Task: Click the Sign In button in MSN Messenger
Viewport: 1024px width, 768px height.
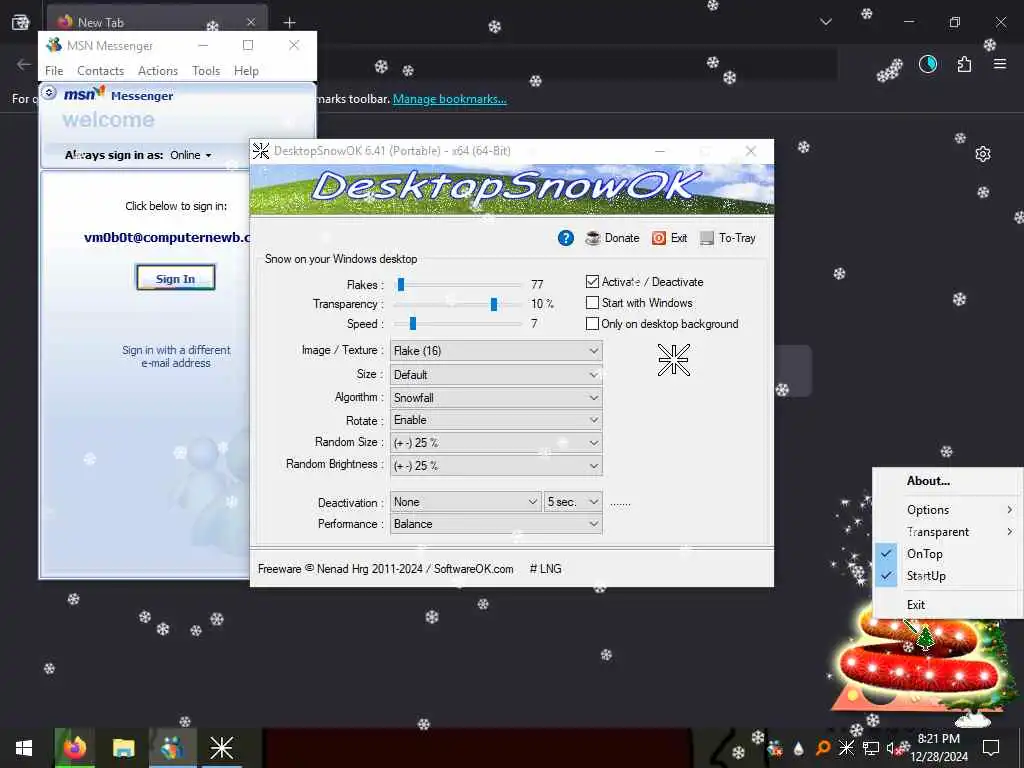Action: (175, 278)
